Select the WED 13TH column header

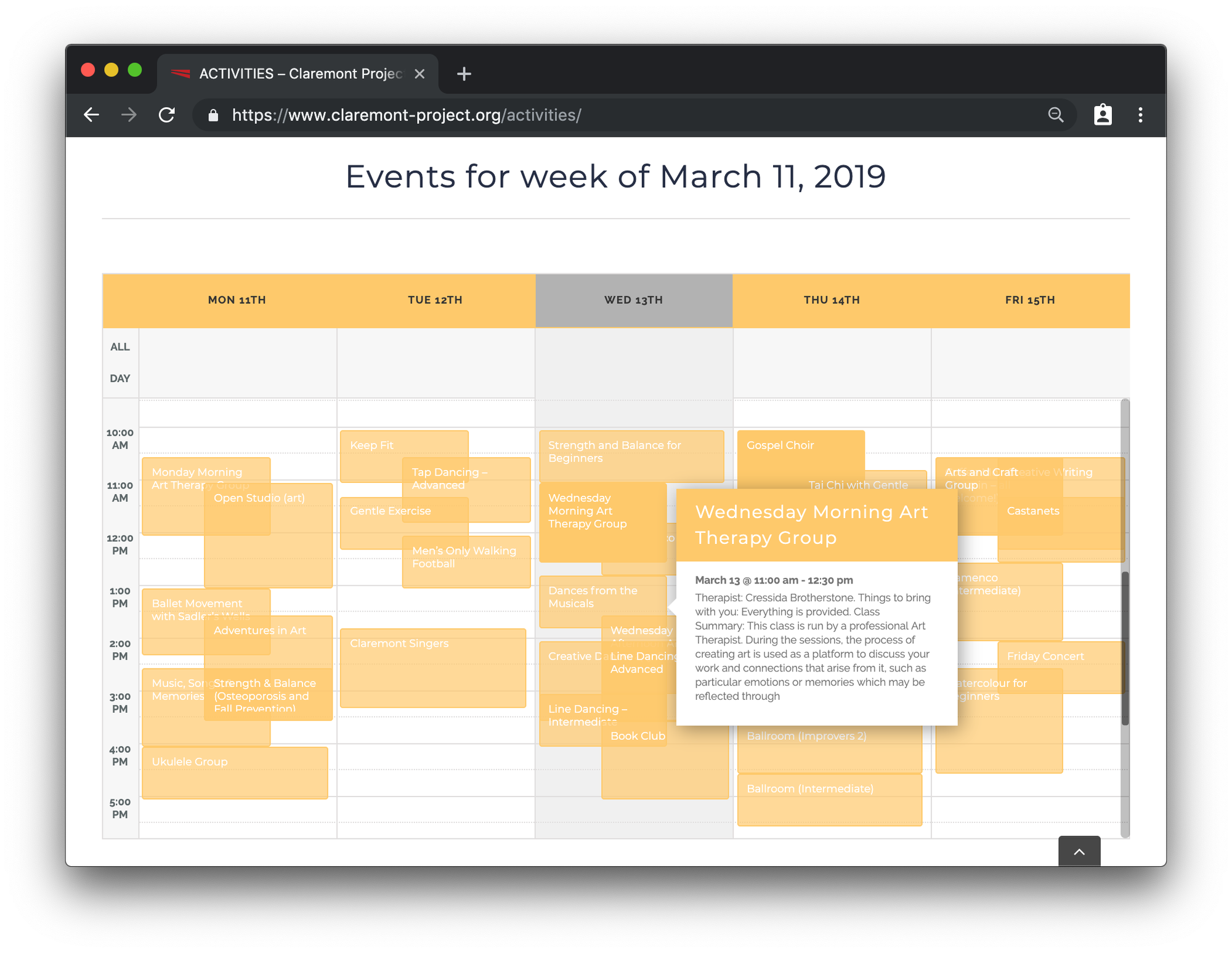[633, 300]
